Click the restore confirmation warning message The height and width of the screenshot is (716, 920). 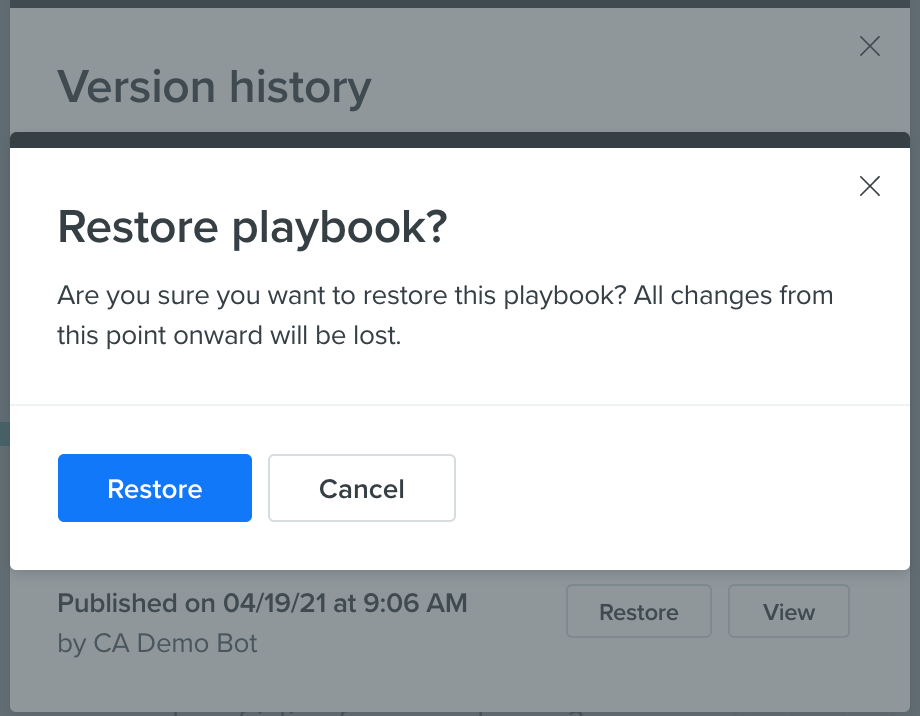pyautogui.click(x=445, y=315)
